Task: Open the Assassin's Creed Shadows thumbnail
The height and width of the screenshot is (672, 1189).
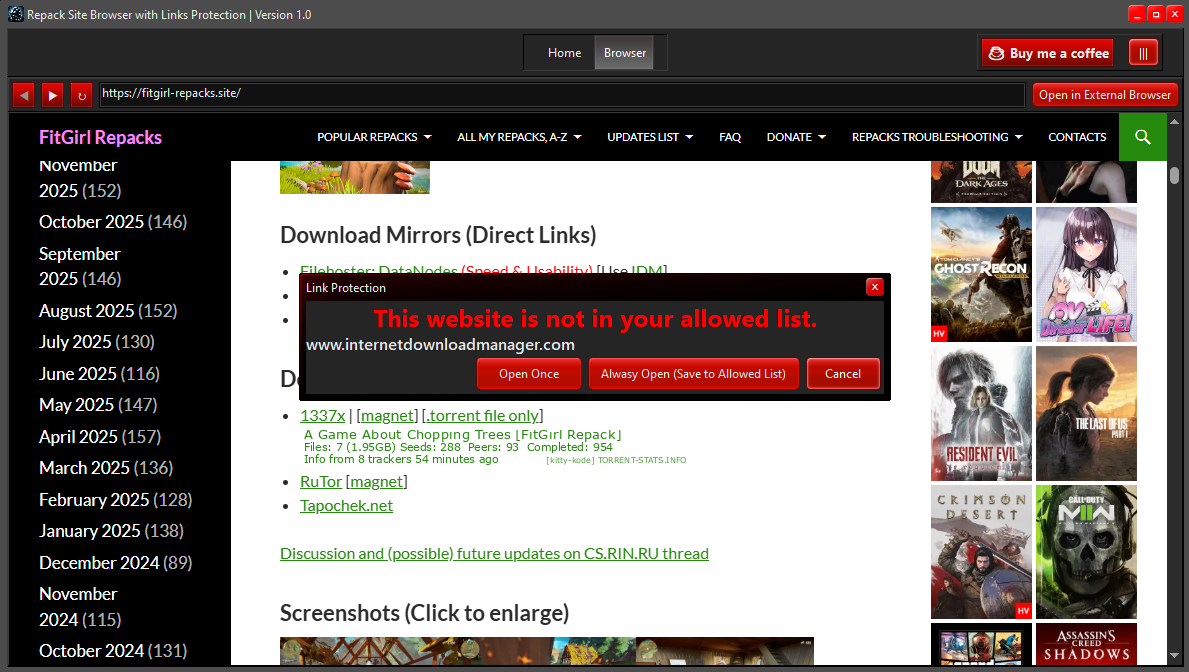Action: tap(1086, 645)
